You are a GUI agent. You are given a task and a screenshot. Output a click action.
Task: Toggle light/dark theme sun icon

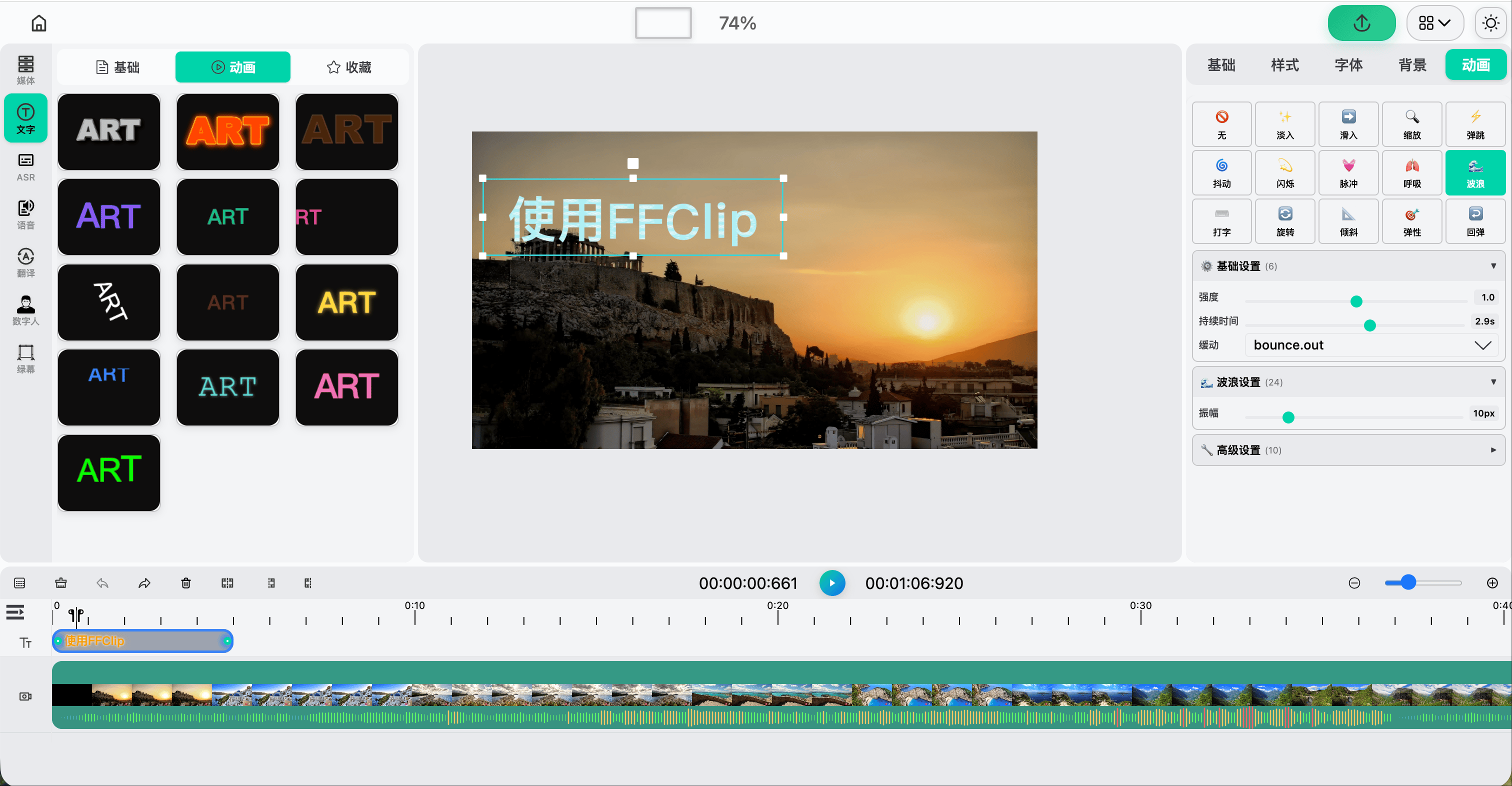[x=1490, y=23]
